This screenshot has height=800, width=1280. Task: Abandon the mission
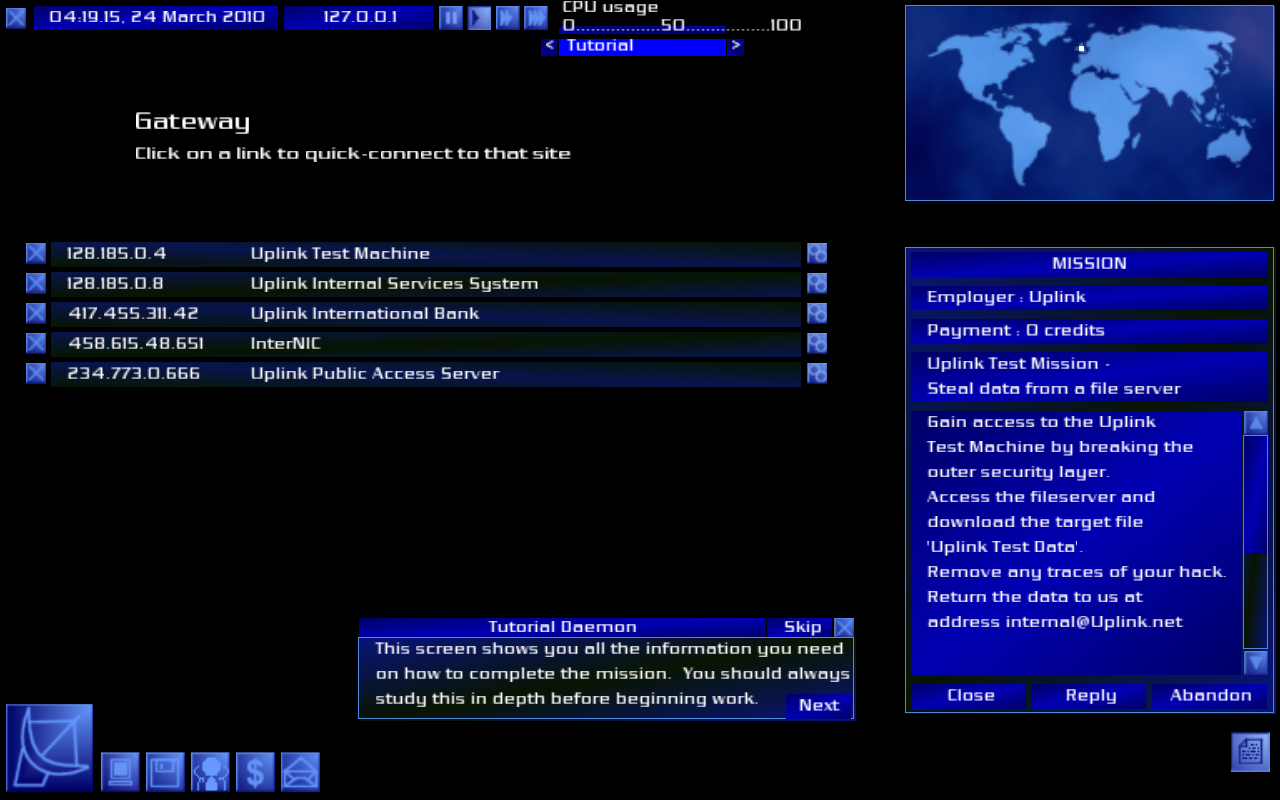[x=1210, y=695]
